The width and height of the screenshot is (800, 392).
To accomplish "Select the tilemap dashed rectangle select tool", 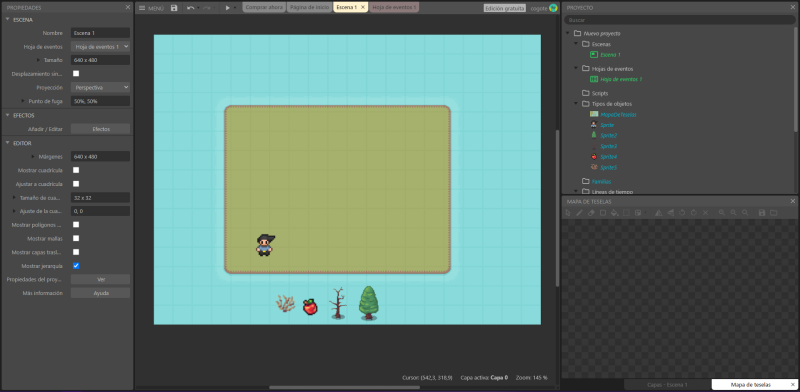I will pyautogui.click(x=626, y=212).
